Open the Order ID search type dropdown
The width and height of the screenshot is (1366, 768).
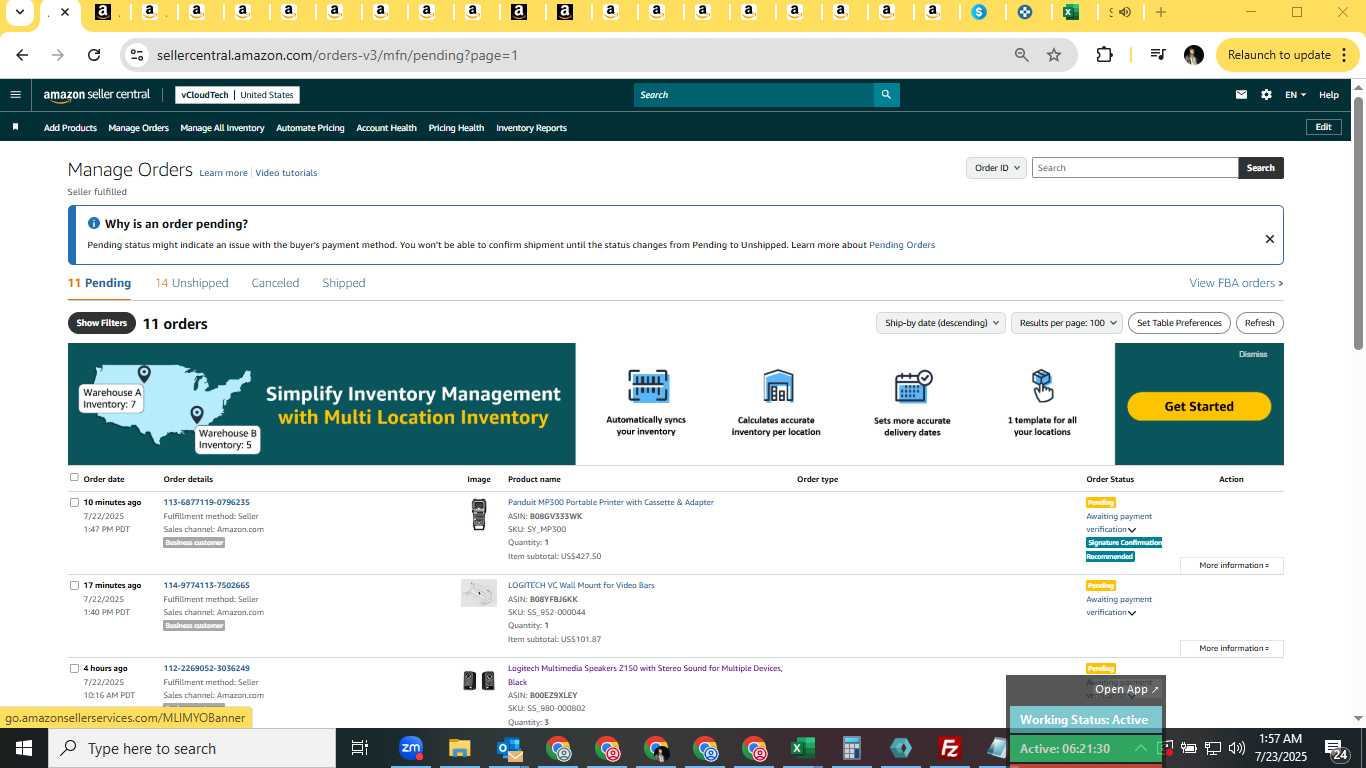click(x=996, y=168)
